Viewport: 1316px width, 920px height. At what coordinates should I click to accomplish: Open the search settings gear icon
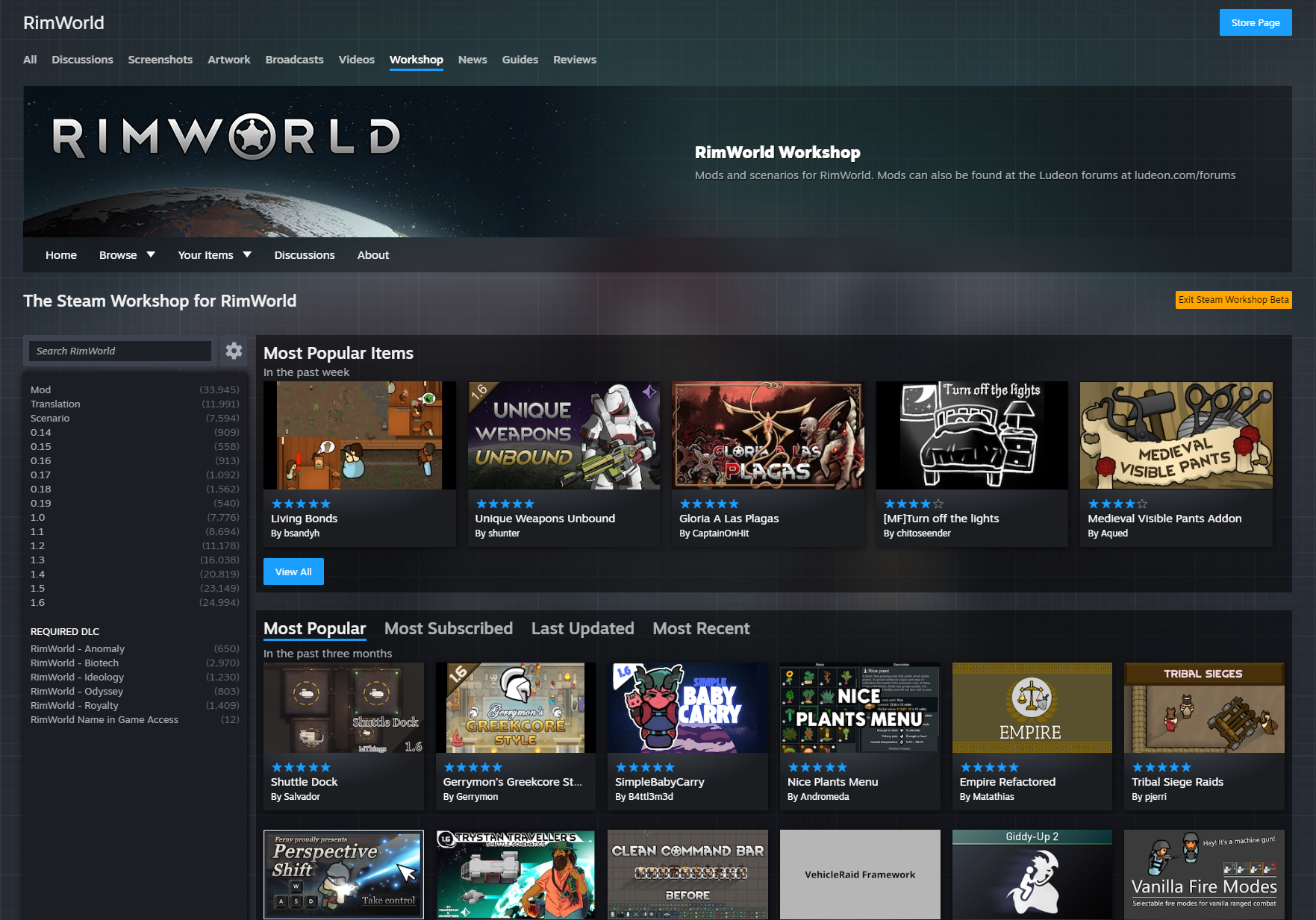click(234, 351)
